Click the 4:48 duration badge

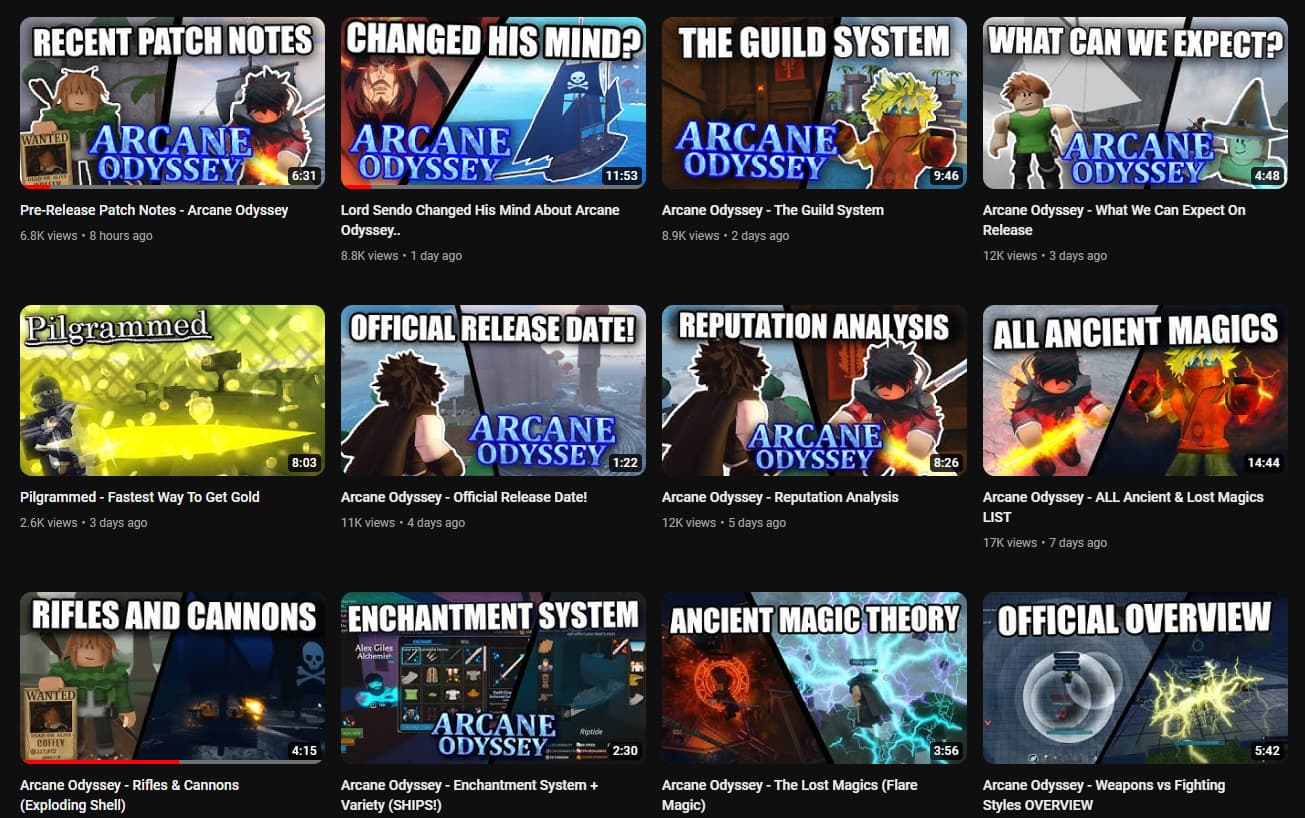(x=1266, y=176)
